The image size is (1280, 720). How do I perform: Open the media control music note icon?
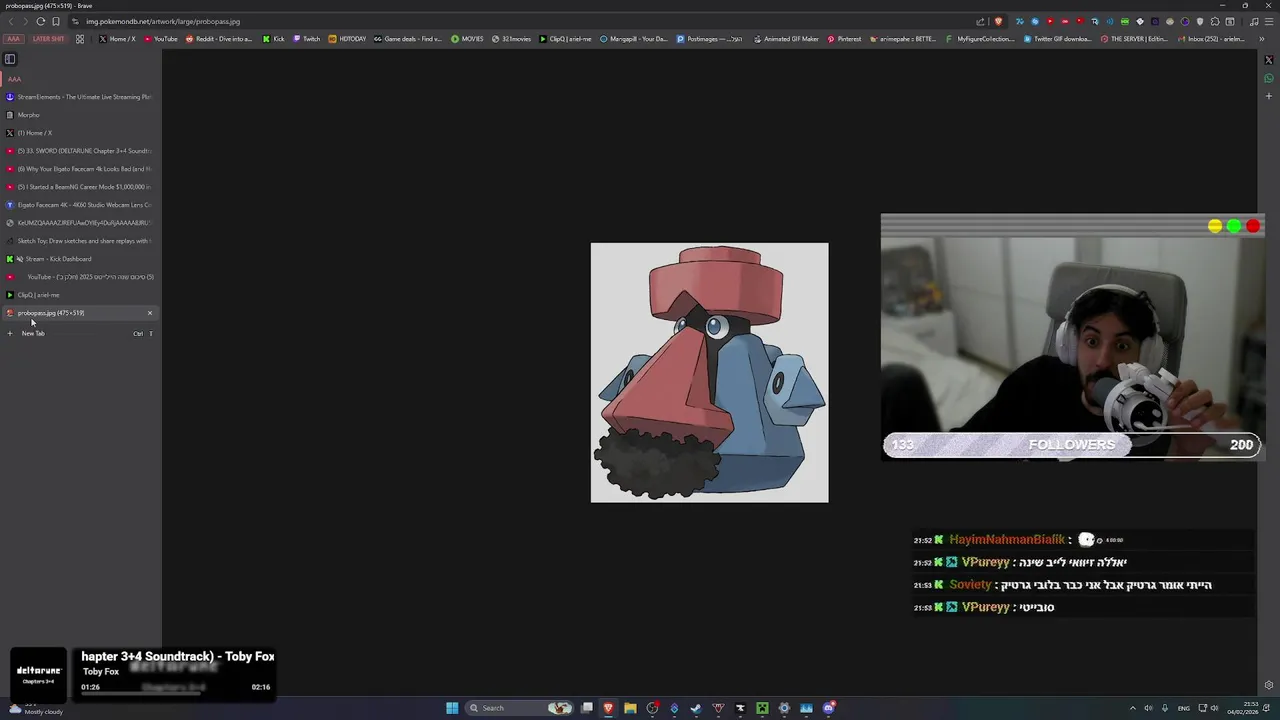tap(1254, 21)
